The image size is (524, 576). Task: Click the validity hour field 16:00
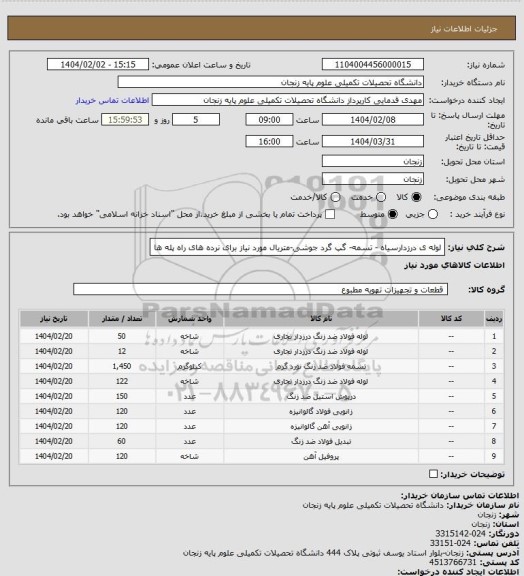[269, 141]
